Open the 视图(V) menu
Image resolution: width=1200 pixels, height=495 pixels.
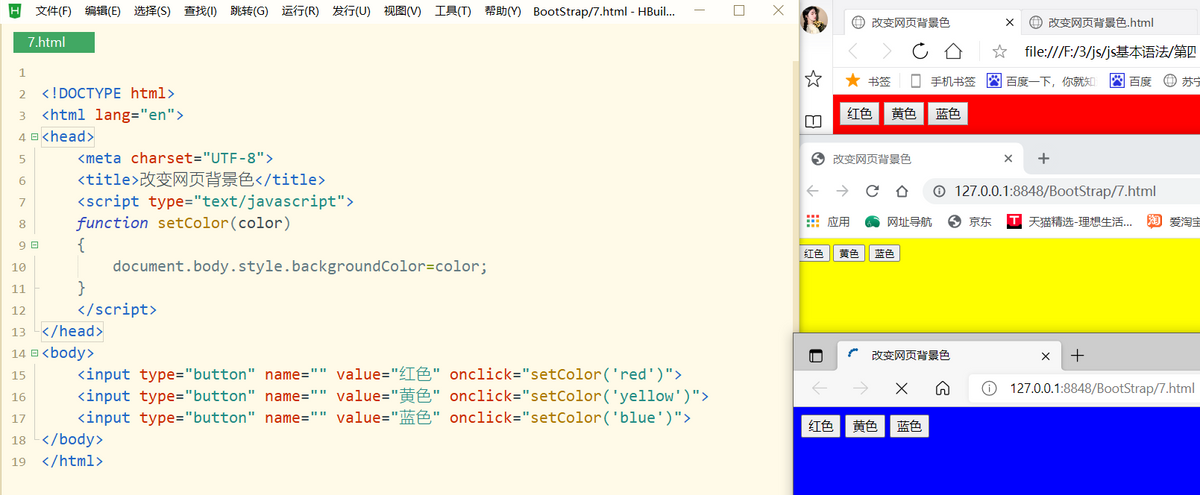(x=402, y=11)
